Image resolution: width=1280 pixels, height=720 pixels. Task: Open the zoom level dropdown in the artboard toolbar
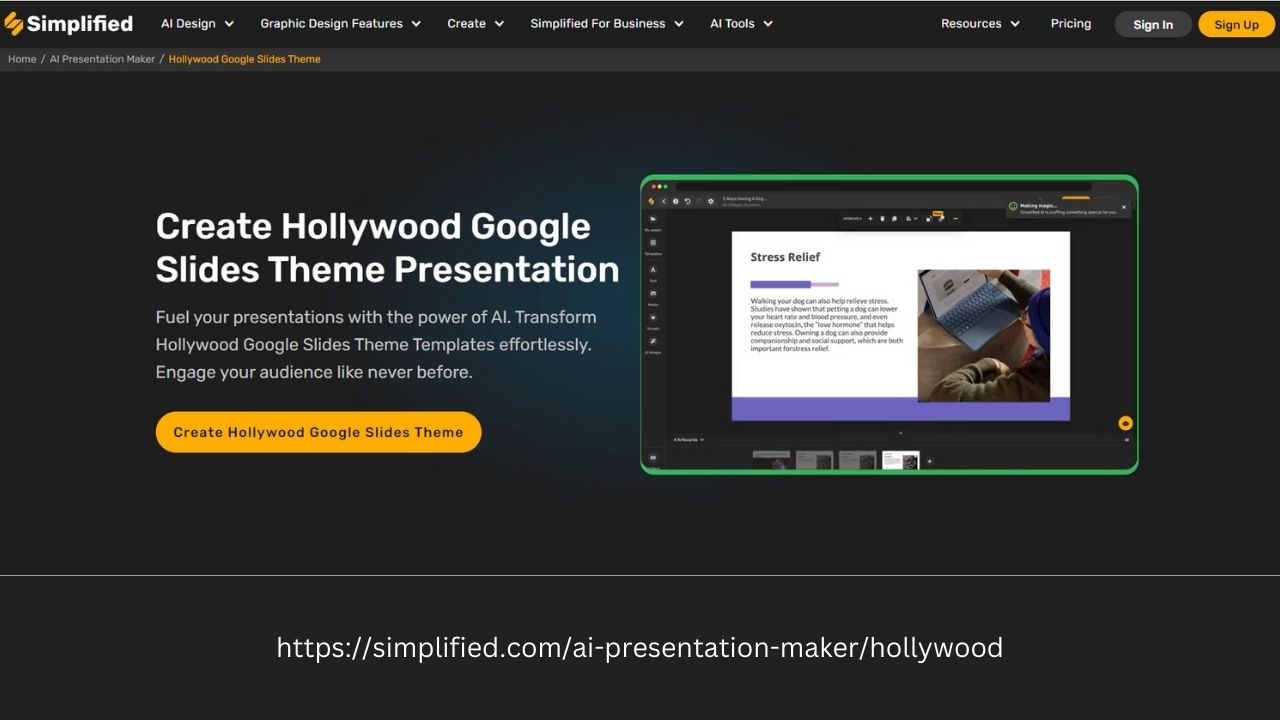click(x=910, y=218)
